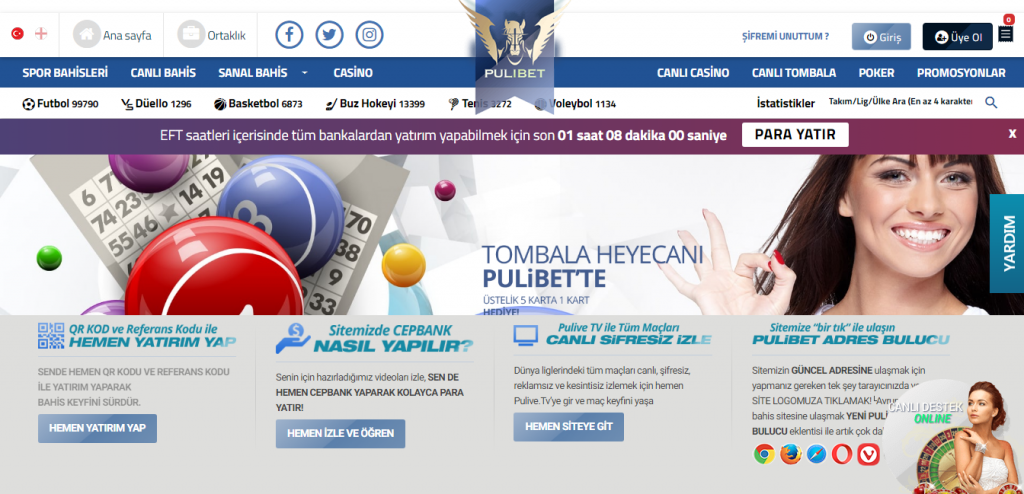Click the Cepbank hand-coin icon
This screenshot has width=1024, height=494.
pos(293,338)
